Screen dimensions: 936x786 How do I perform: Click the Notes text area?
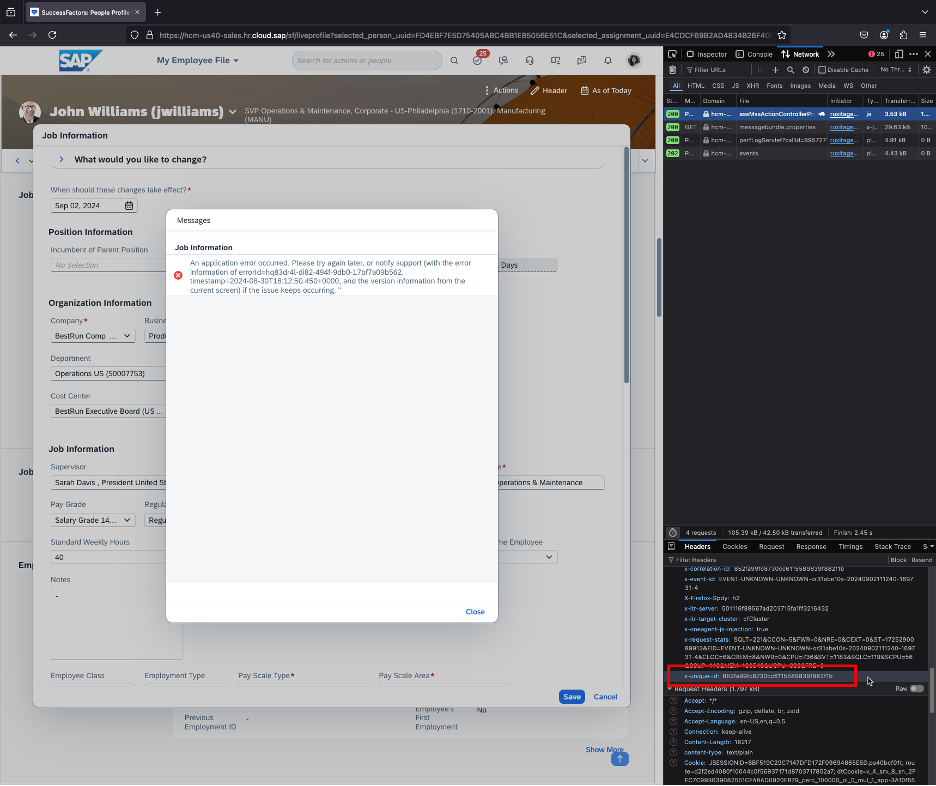(116, 623)
